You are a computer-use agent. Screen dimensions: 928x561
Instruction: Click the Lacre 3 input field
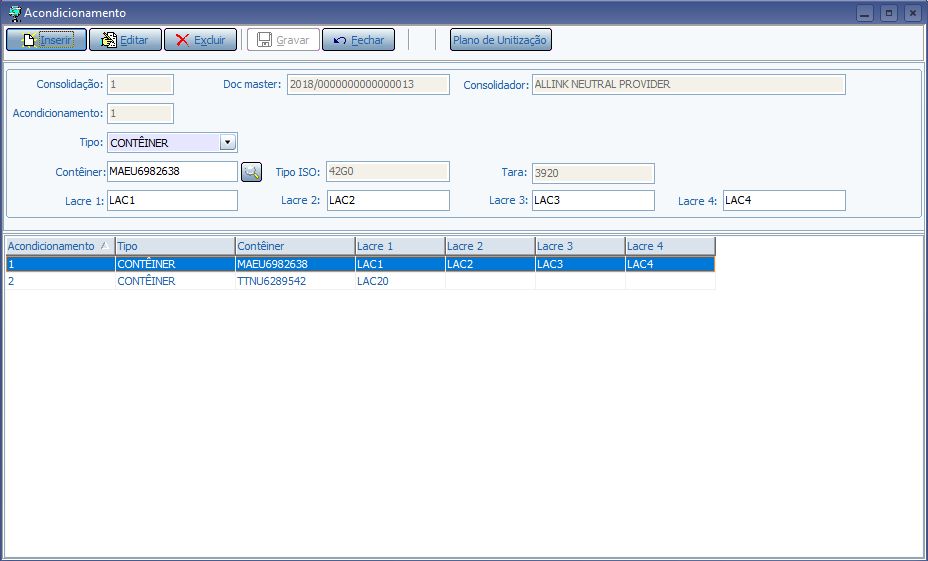[593, 201]
